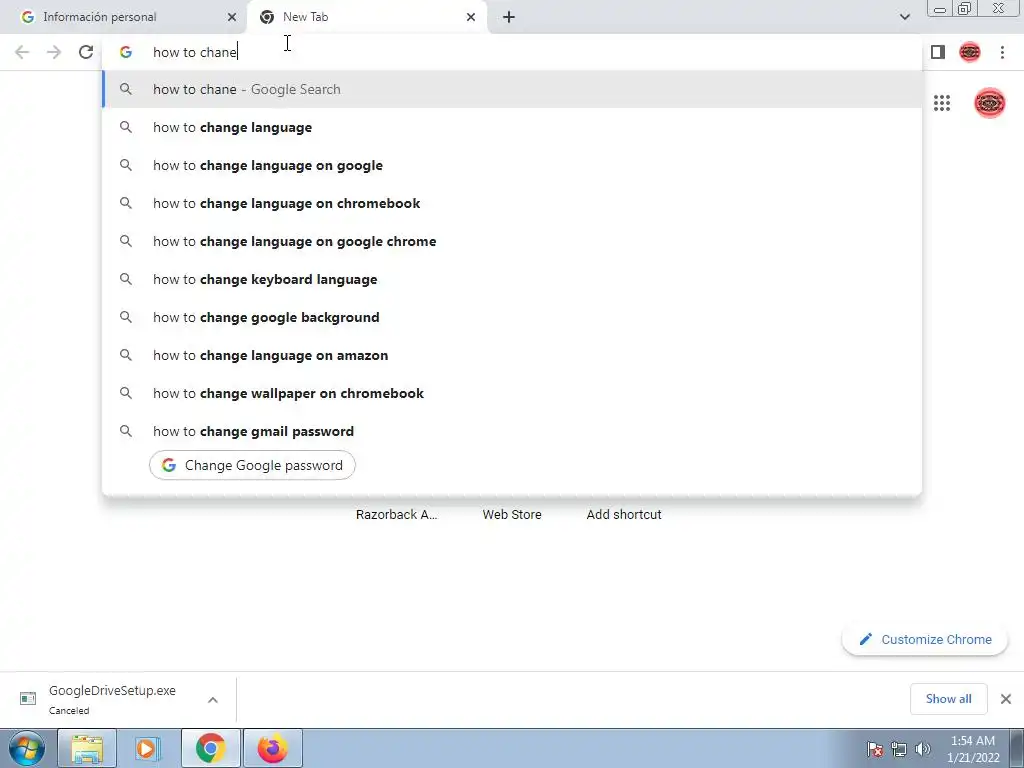Choose 'how to change language on google chrome'
1024x768 pixels.
point(512,241)
